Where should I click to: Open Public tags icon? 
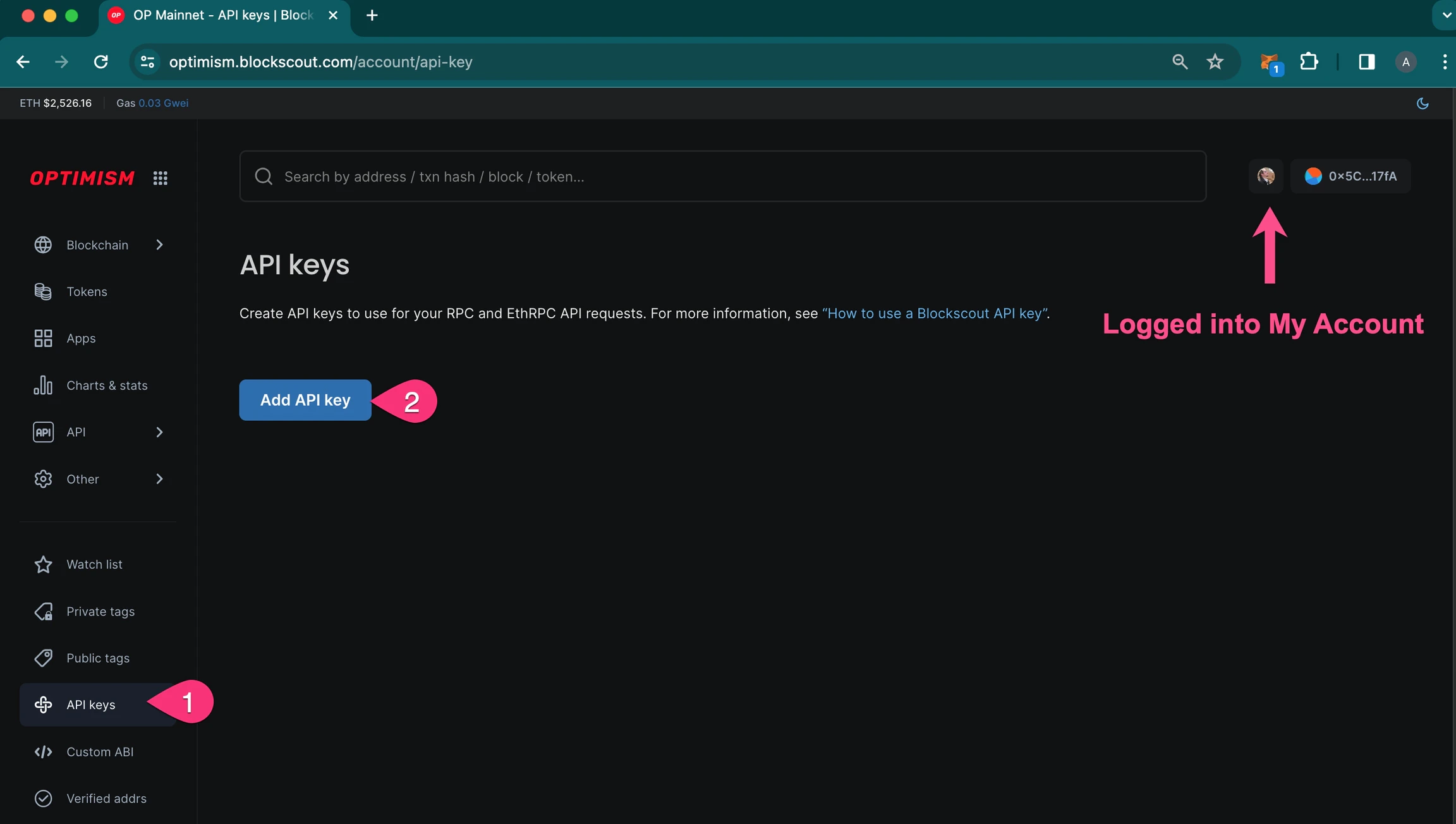point(43,658)
